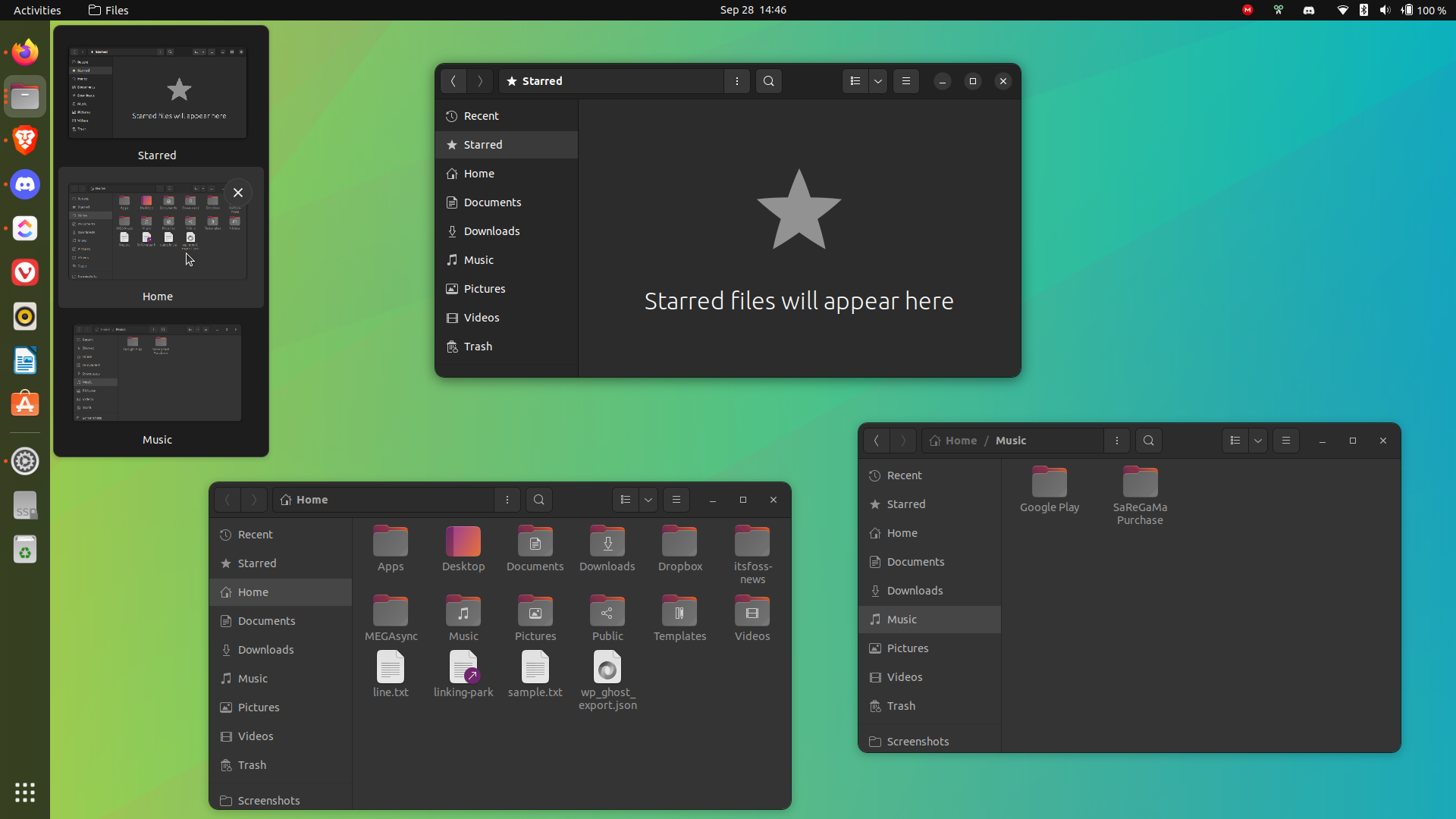Click Files in the top bar
Viewport: 1456px width, 819px height.
tap(108, 10)
